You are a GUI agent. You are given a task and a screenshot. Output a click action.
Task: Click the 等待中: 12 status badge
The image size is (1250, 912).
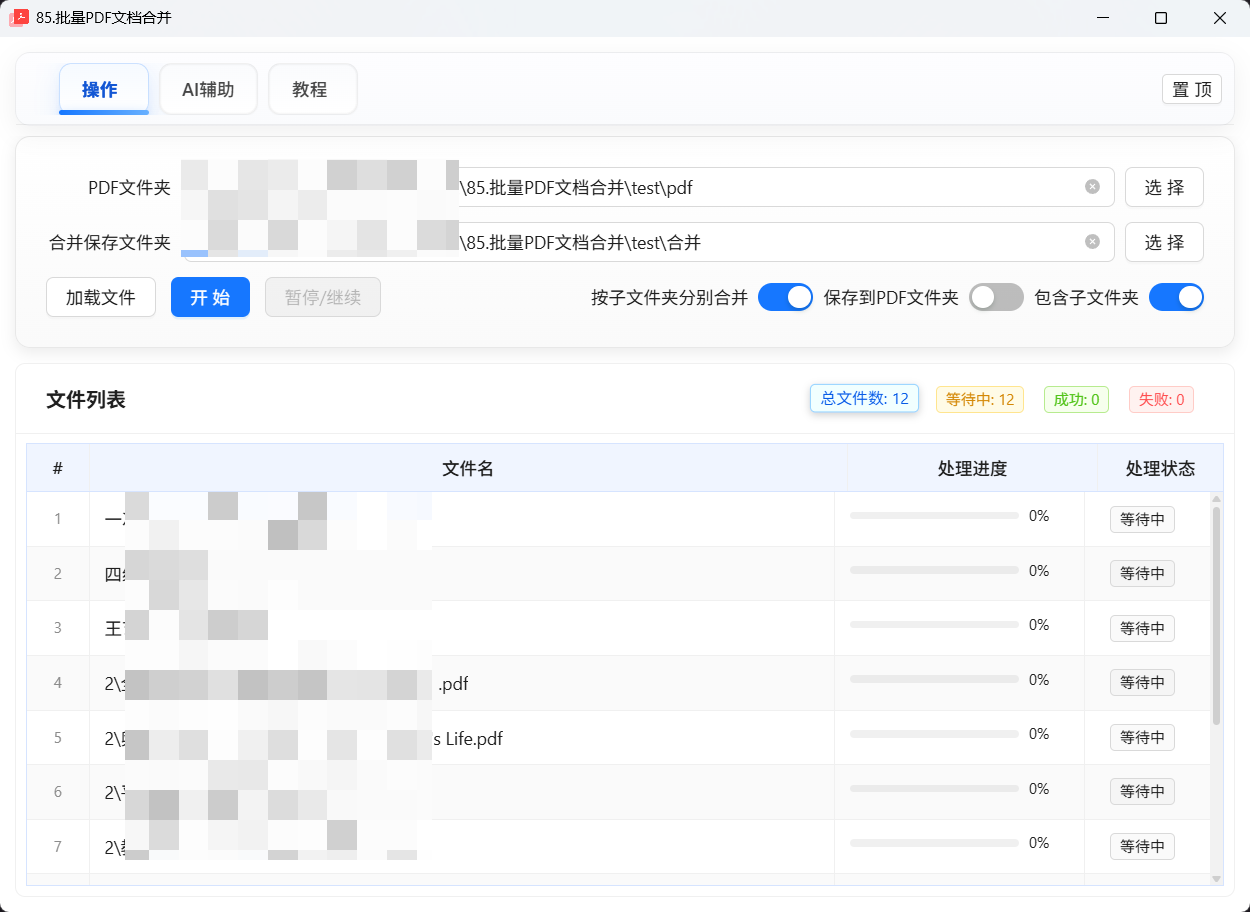tap(979, 398)
